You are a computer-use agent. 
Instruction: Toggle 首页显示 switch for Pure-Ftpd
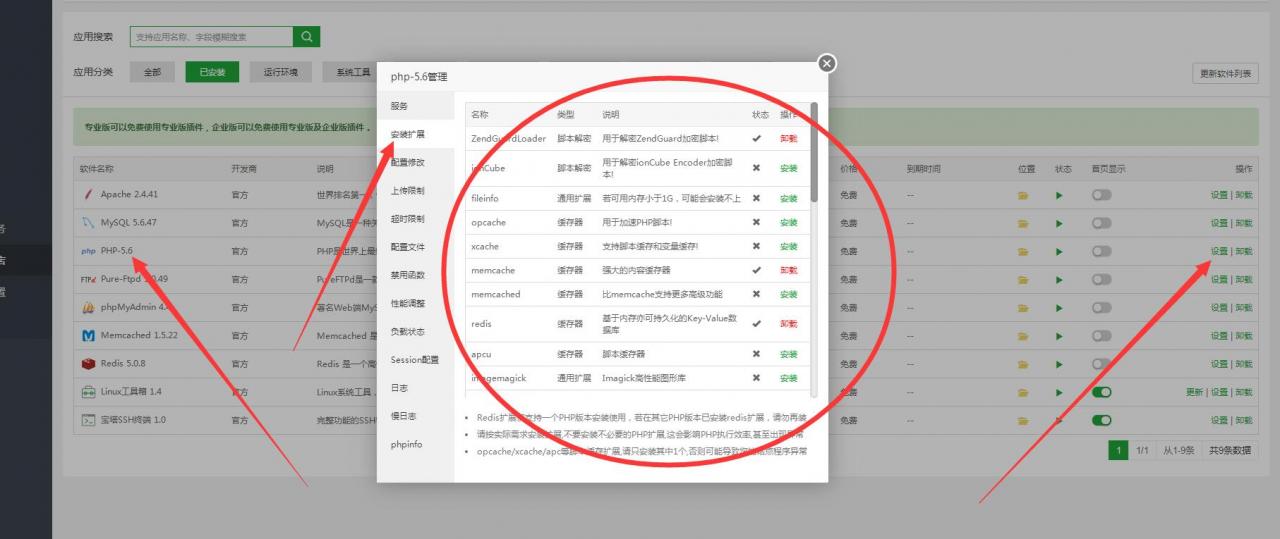(1101, 279)
